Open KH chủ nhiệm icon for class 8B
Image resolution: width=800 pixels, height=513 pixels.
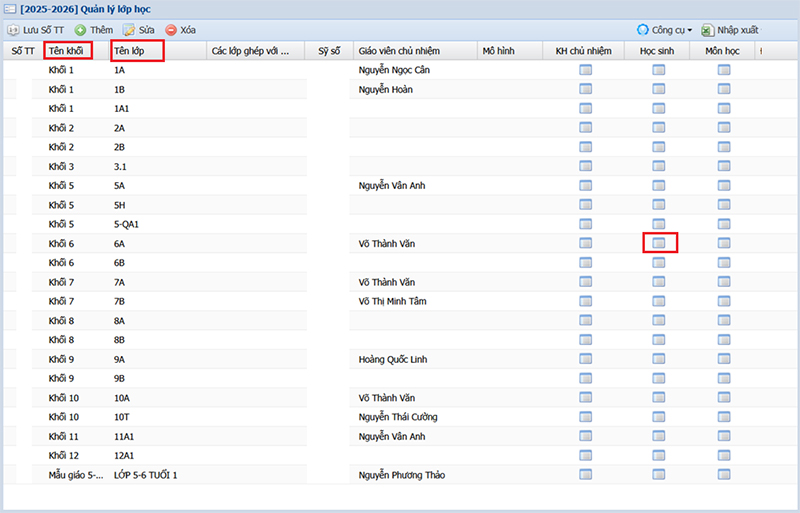[x=586, y=339]
